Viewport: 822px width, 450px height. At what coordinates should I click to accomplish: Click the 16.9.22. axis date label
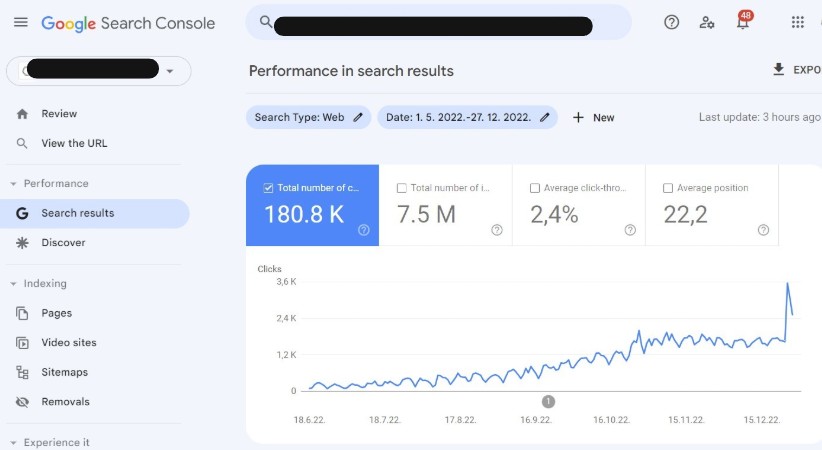pos(536,420)
